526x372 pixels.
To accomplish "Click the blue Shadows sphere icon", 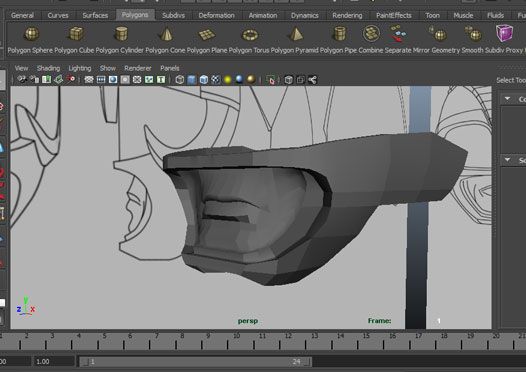I will 239,80.
